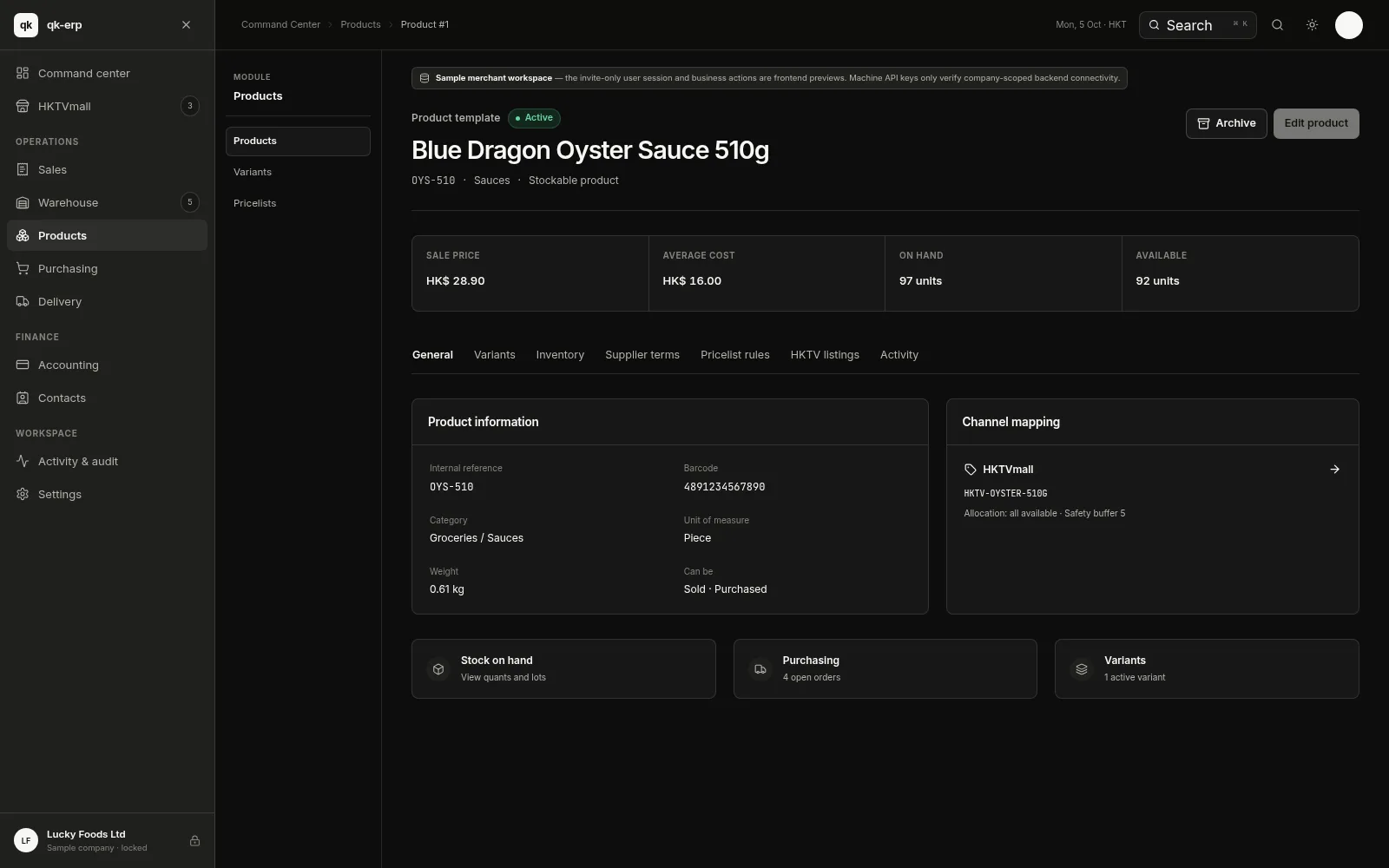Click the HKTVmall tag icon in Channel mapping
This screenshot has height=868, width=1389.
[971, 470]
